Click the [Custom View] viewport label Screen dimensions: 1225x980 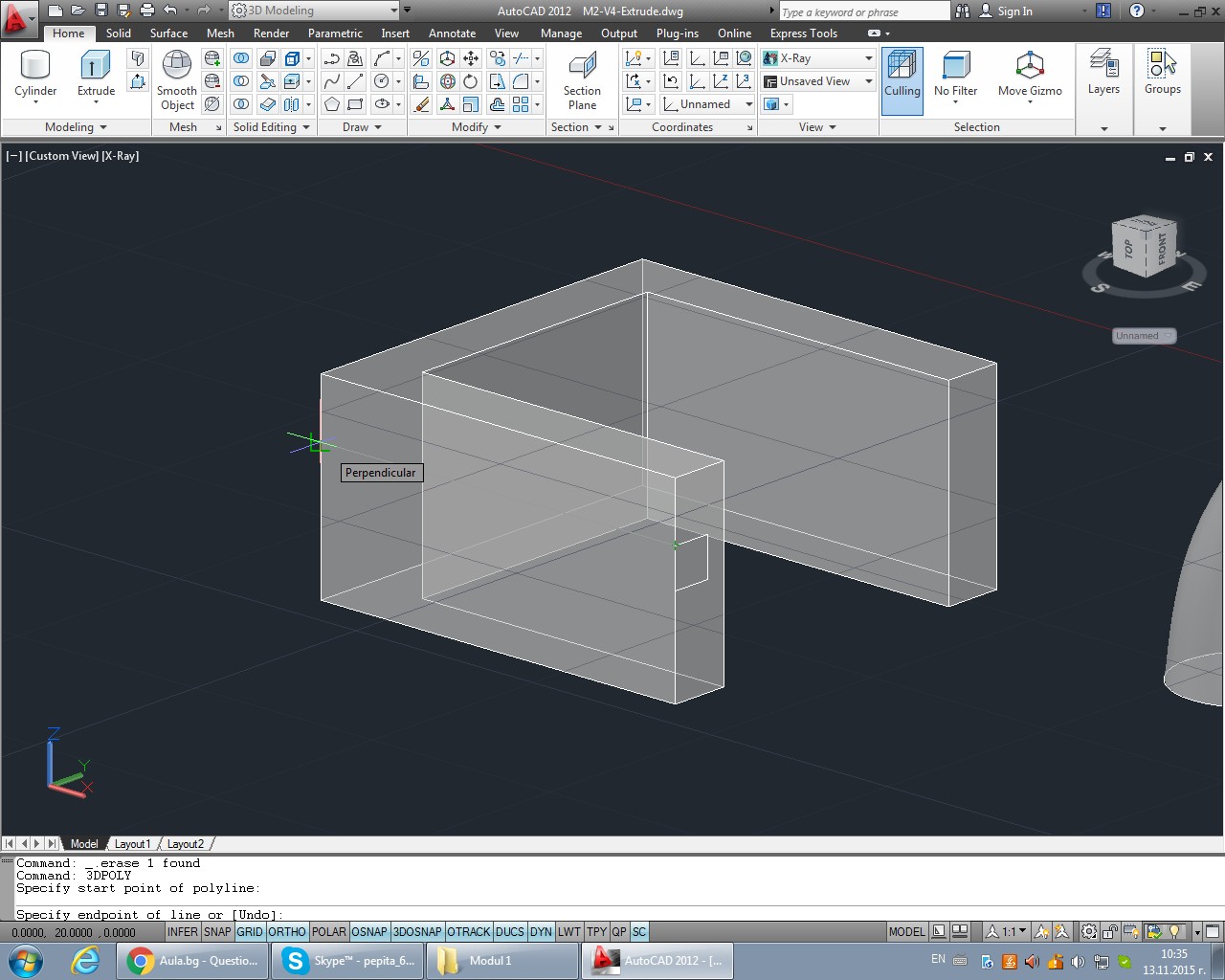pyautogui.click(x=62, y=155)
